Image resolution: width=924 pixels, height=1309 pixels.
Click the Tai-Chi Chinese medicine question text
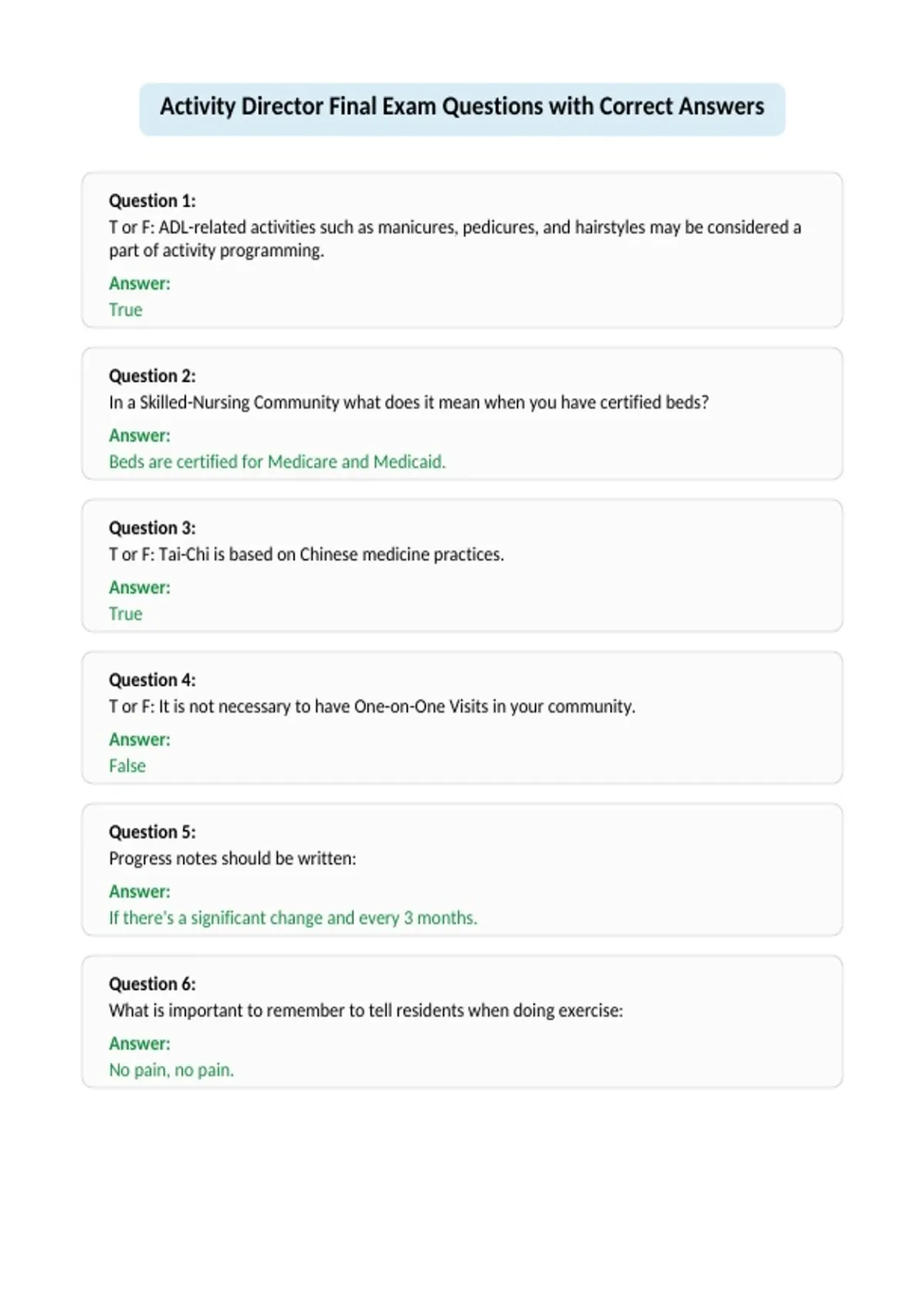pos(306,554)
